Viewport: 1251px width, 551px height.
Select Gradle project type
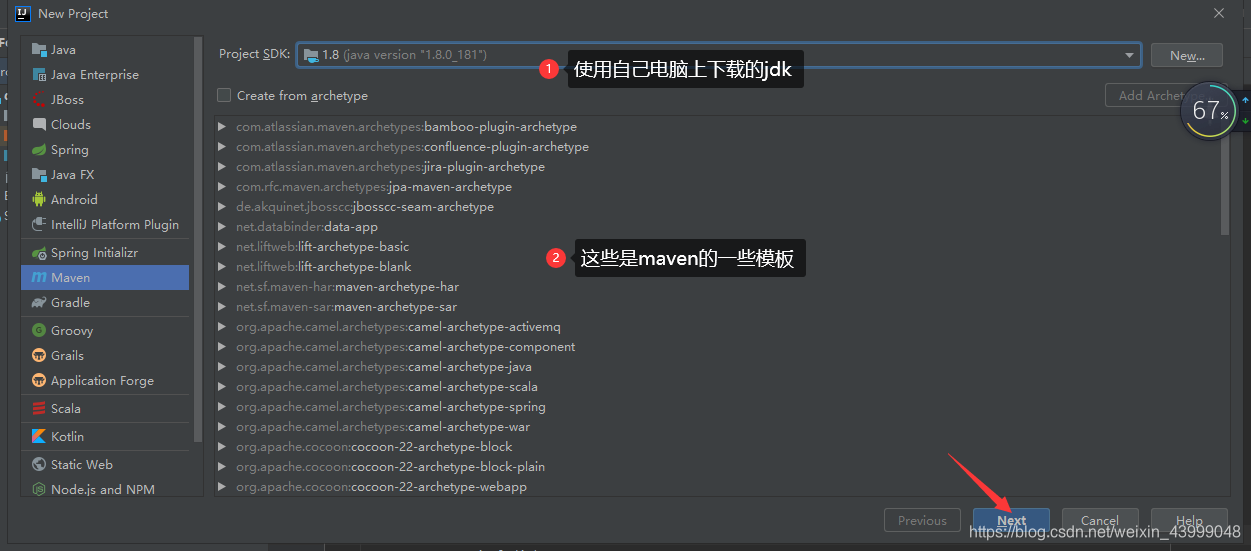105,303
